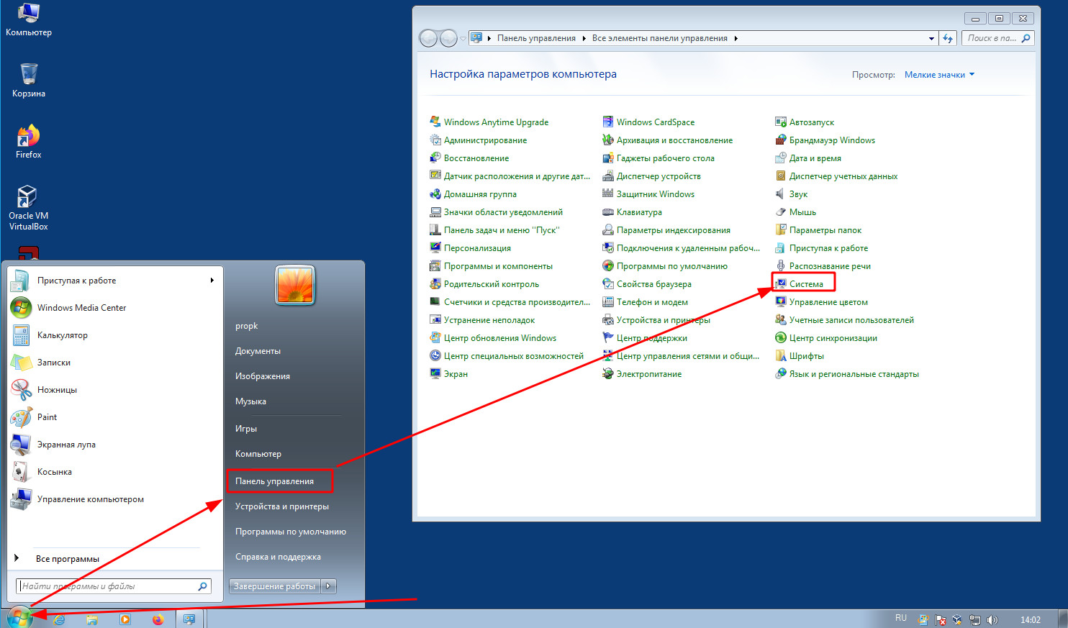
Task: Open Справка и поддержка entry
Action: 278,556
